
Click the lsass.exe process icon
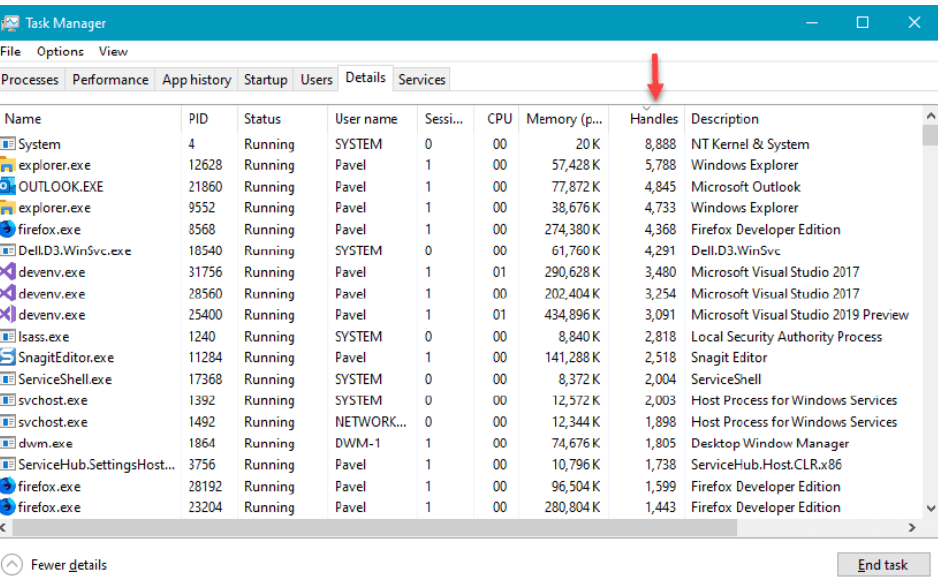coord(7,336)
